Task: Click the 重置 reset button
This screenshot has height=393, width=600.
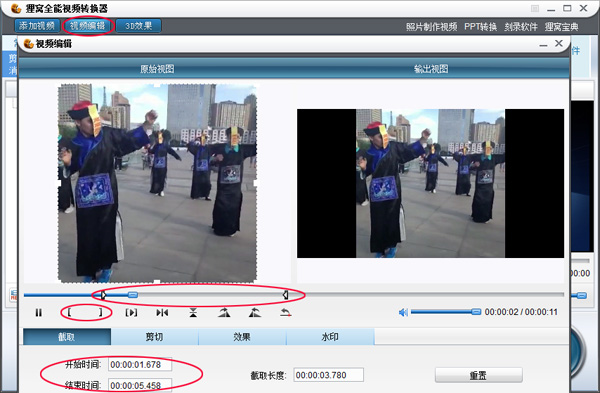Action: coord(478,375)
